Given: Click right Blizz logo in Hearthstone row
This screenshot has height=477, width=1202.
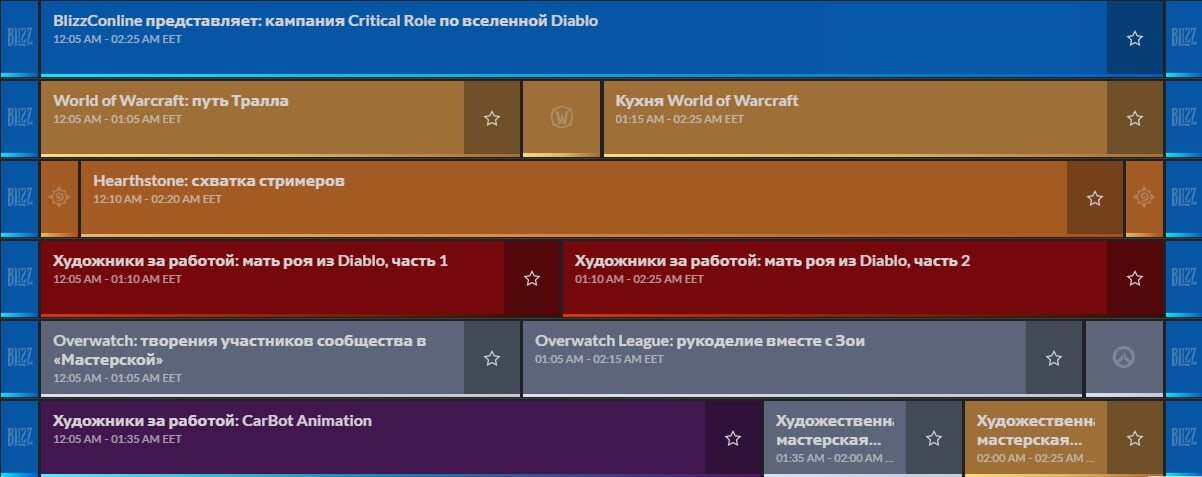Looking at the screenshot, I should coord(1184,198).
